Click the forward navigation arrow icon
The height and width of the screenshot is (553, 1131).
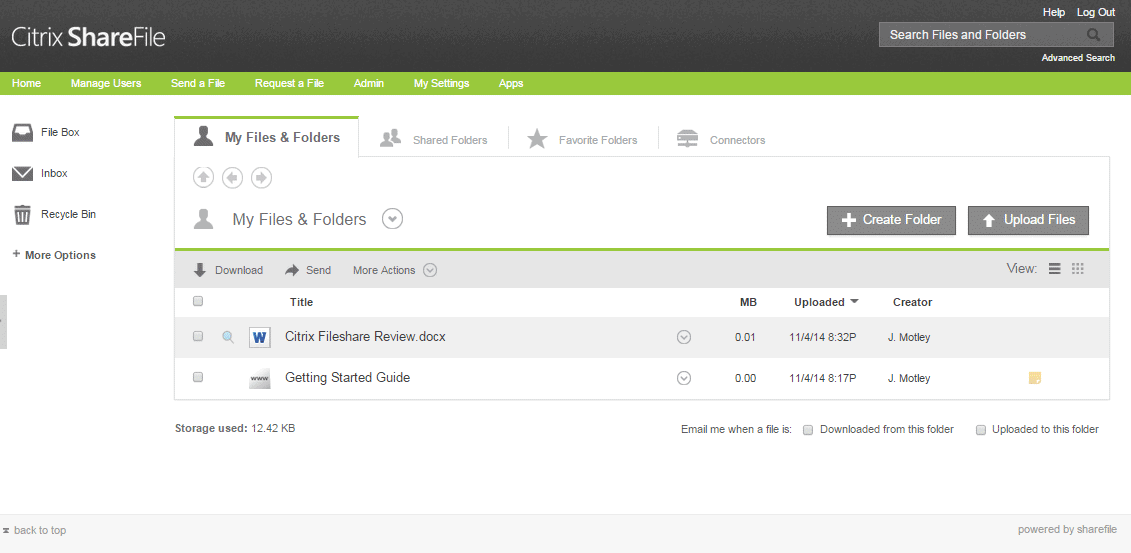[x=261, y=177]
